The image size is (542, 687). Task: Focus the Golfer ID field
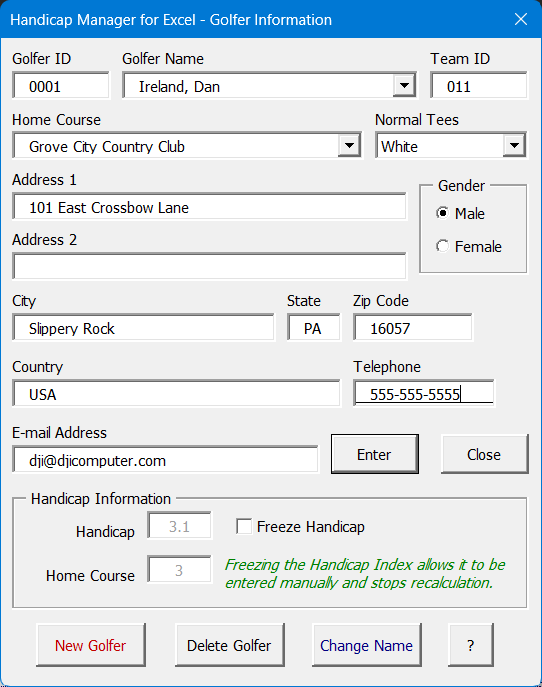61,86
